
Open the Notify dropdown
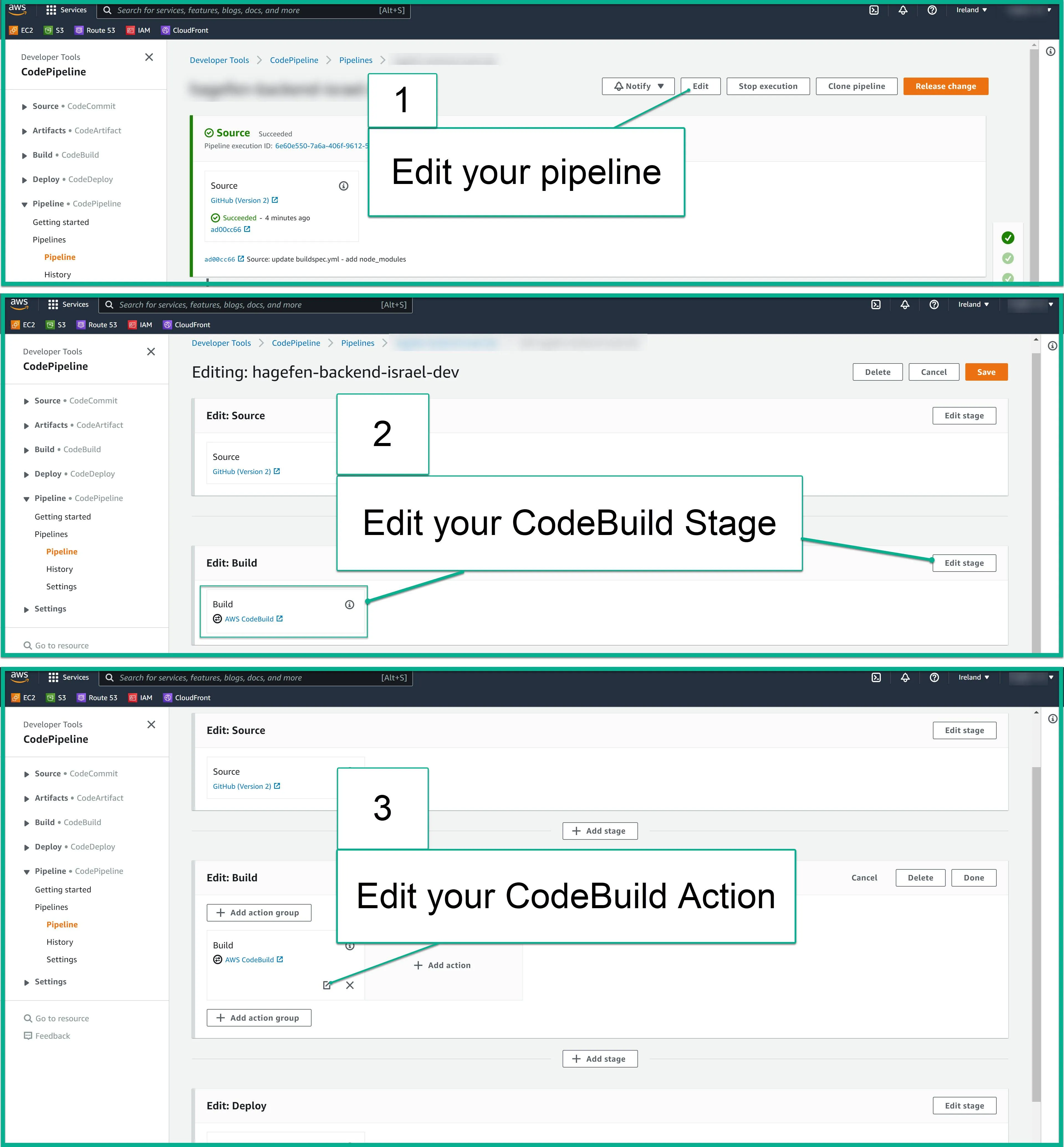tap(638, 86)
